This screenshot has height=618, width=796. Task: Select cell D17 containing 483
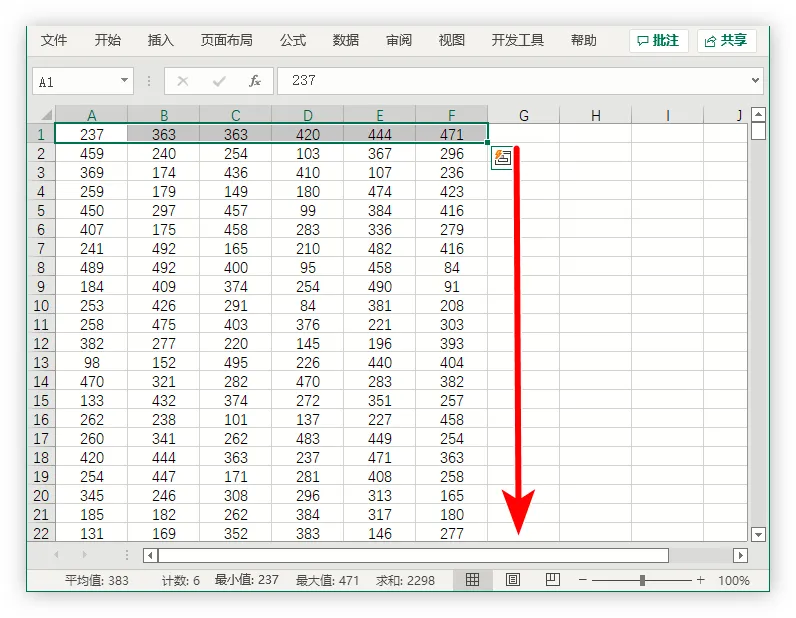[x=308, y=438]
